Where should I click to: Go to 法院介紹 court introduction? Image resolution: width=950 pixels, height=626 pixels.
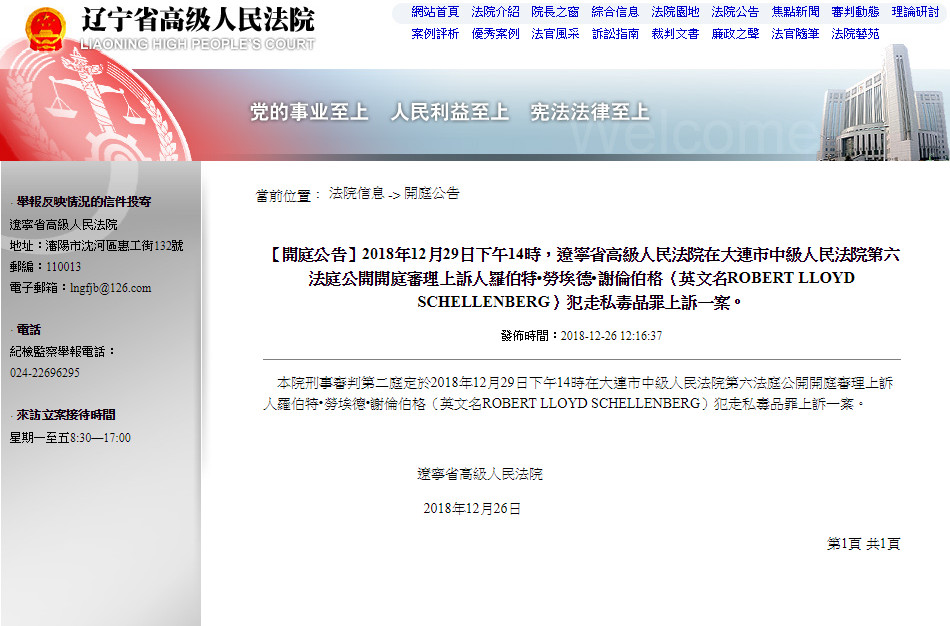tap(495, 12)
